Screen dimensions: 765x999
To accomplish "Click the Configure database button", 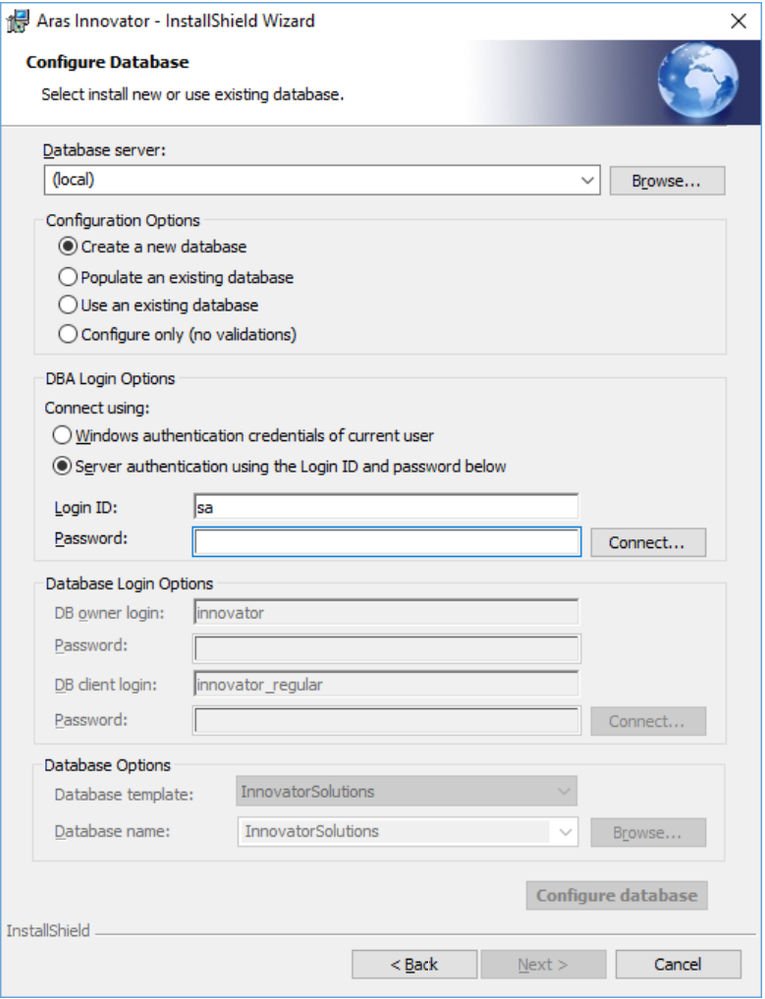I will pyautogui.click(x=616, y=895).
